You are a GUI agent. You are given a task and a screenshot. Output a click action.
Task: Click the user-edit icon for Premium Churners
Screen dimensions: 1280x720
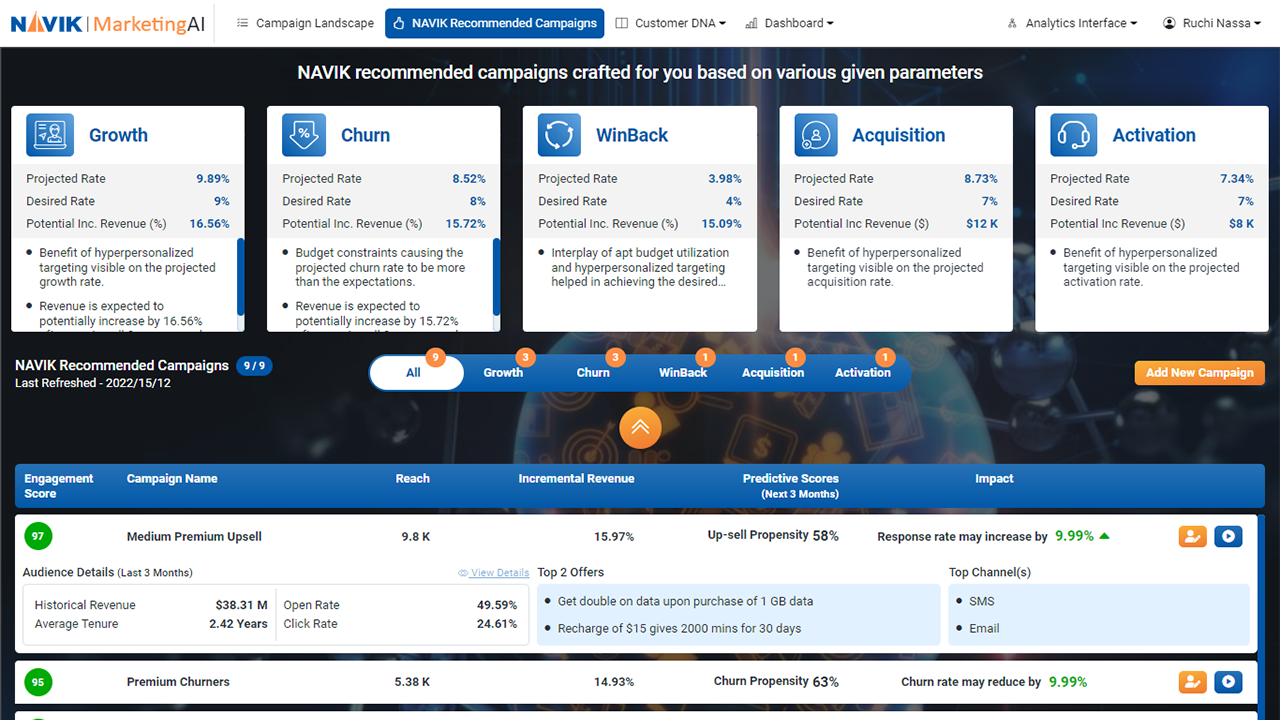click(1192, 682)
